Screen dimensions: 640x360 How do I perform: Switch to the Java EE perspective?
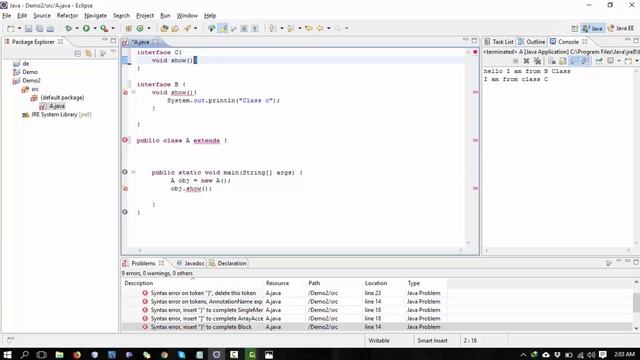tap(620, 28)
